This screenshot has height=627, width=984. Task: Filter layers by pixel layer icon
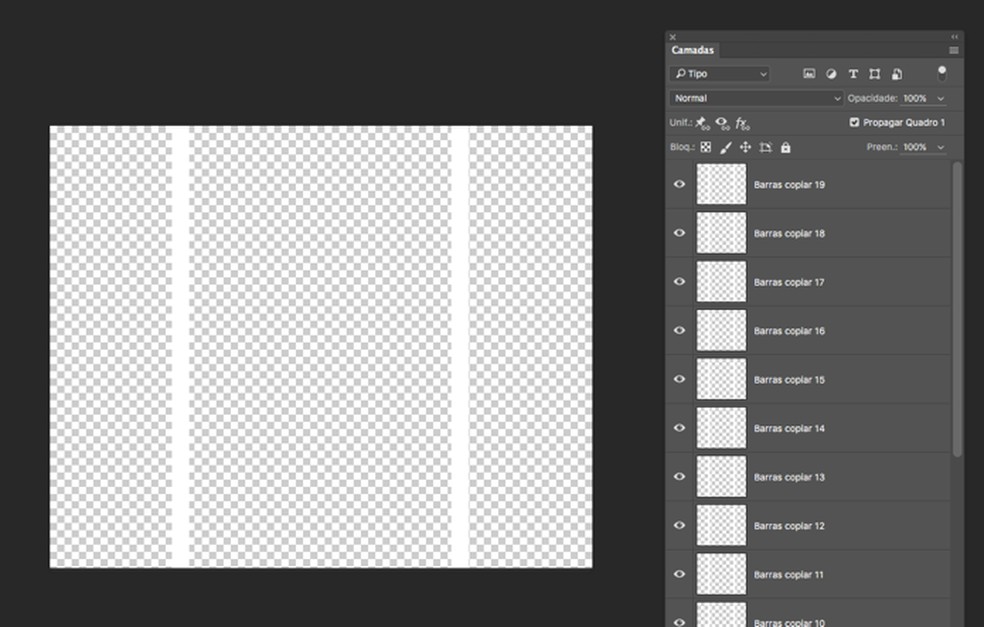tap(809, 74)
